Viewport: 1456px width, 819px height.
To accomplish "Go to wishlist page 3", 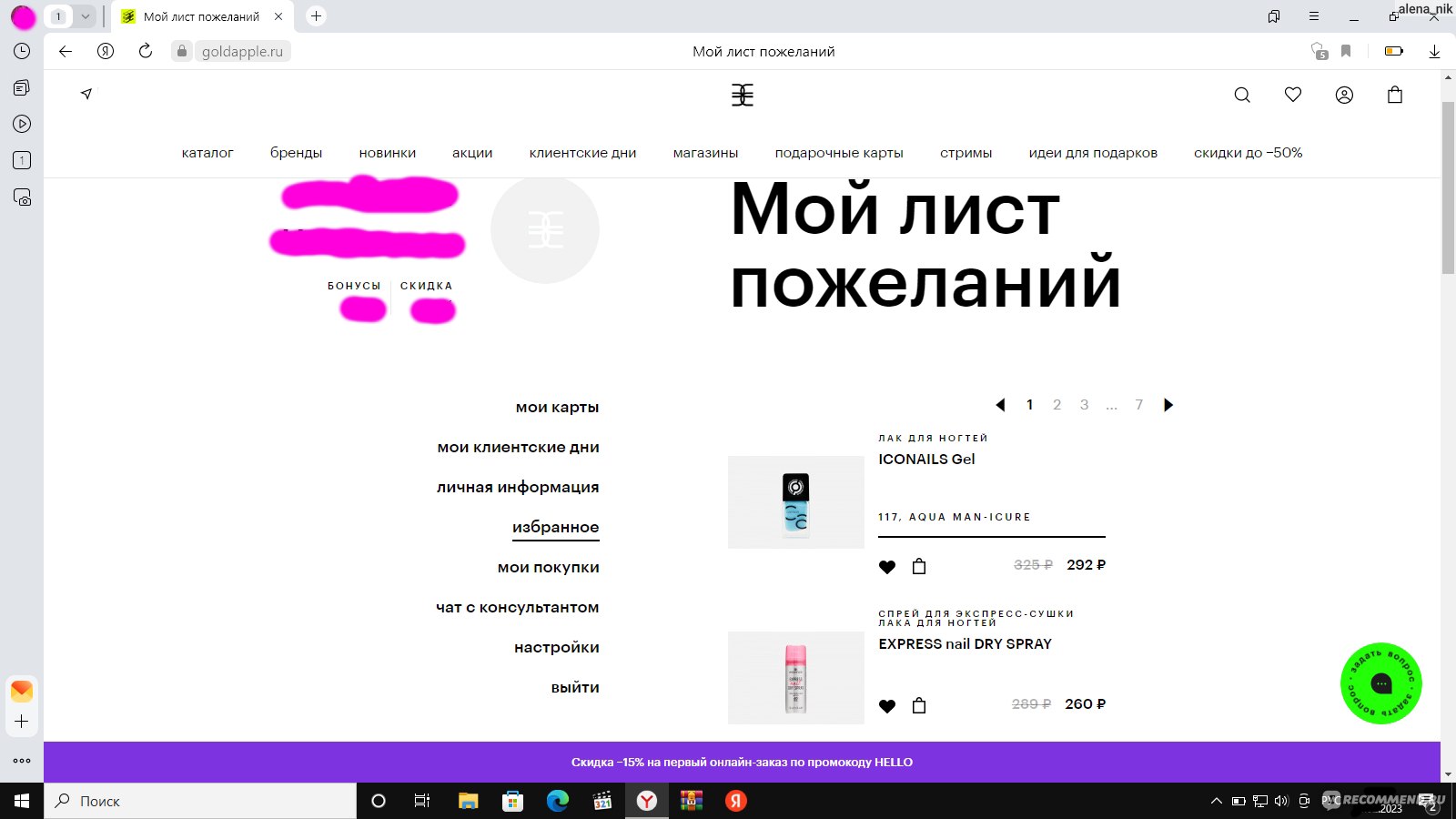I will (1084, 405).
